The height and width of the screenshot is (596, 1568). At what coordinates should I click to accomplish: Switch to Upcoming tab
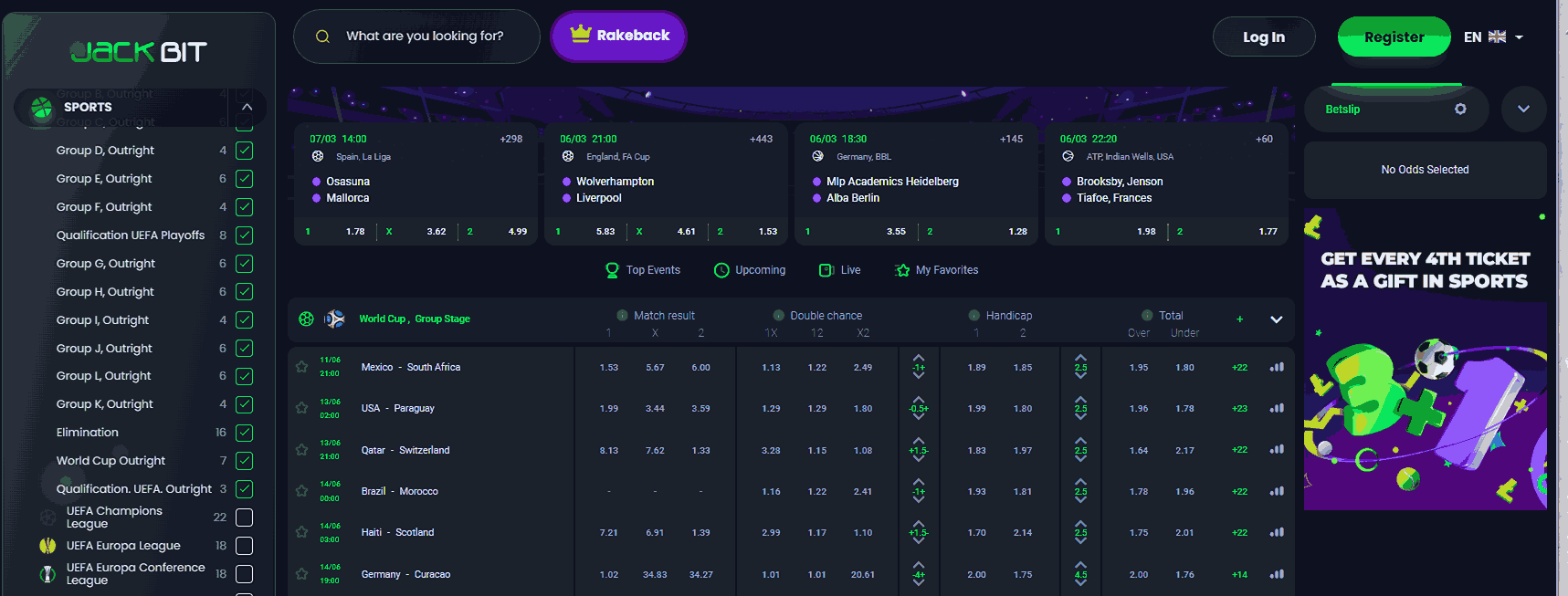[750, 270]
